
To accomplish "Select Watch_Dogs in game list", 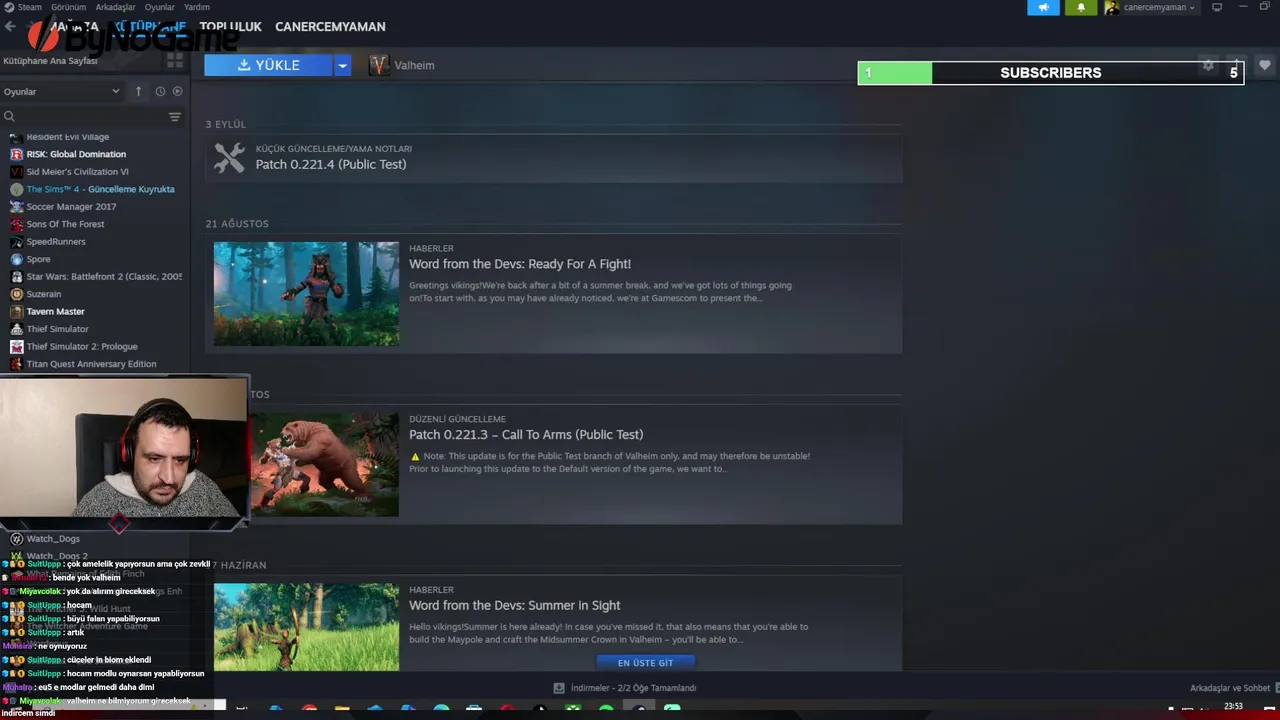I will click(x=53, y=539).
